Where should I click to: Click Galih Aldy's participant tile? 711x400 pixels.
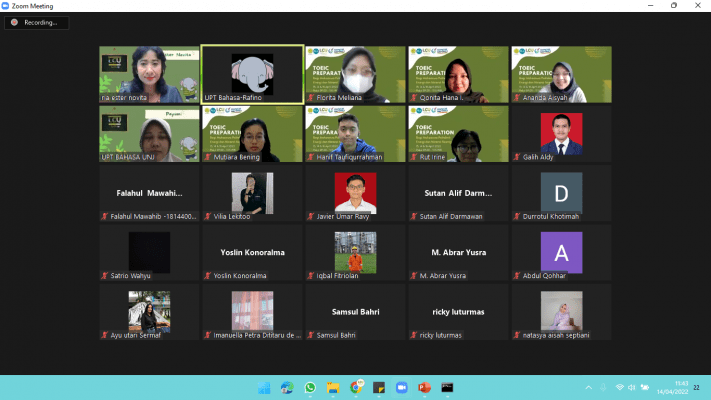(x=560, y=134)
